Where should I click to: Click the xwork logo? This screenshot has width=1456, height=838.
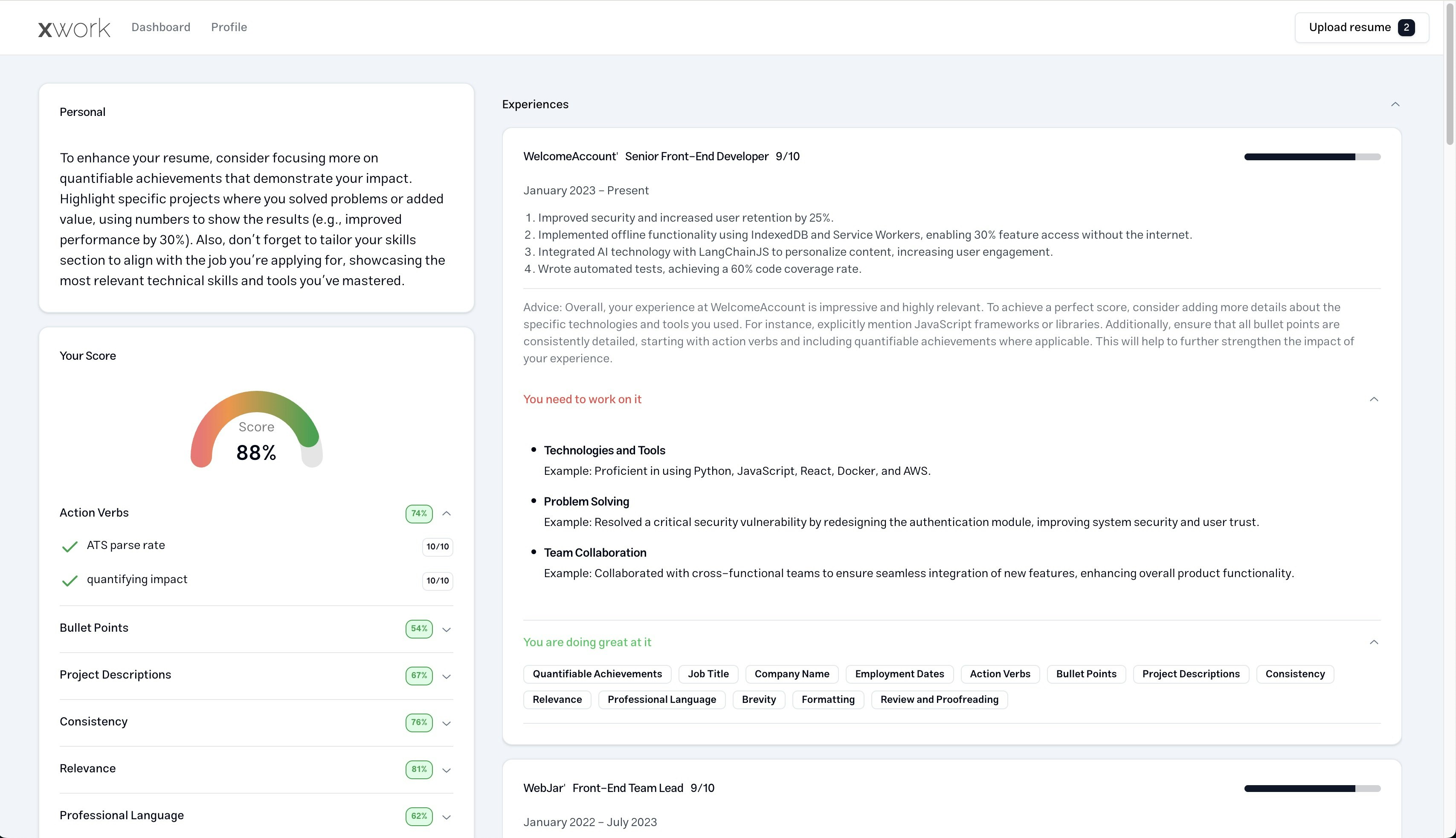74,28
